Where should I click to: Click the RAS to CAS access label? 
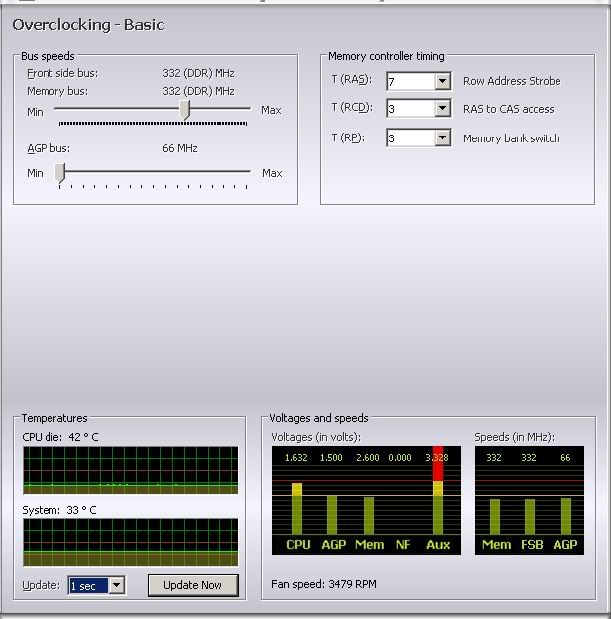tap(508, 109)
